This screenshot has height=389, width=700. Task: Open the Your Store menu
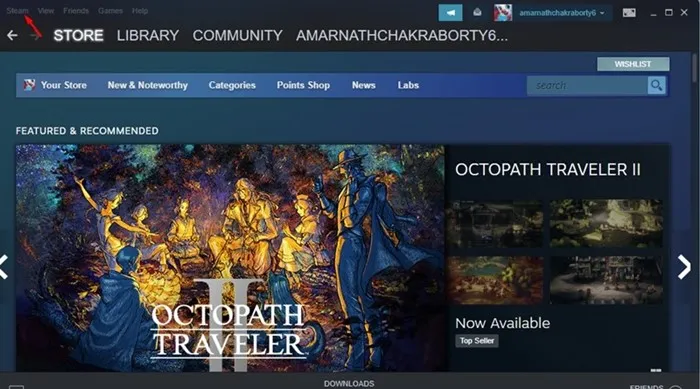(x=64, y=85)
